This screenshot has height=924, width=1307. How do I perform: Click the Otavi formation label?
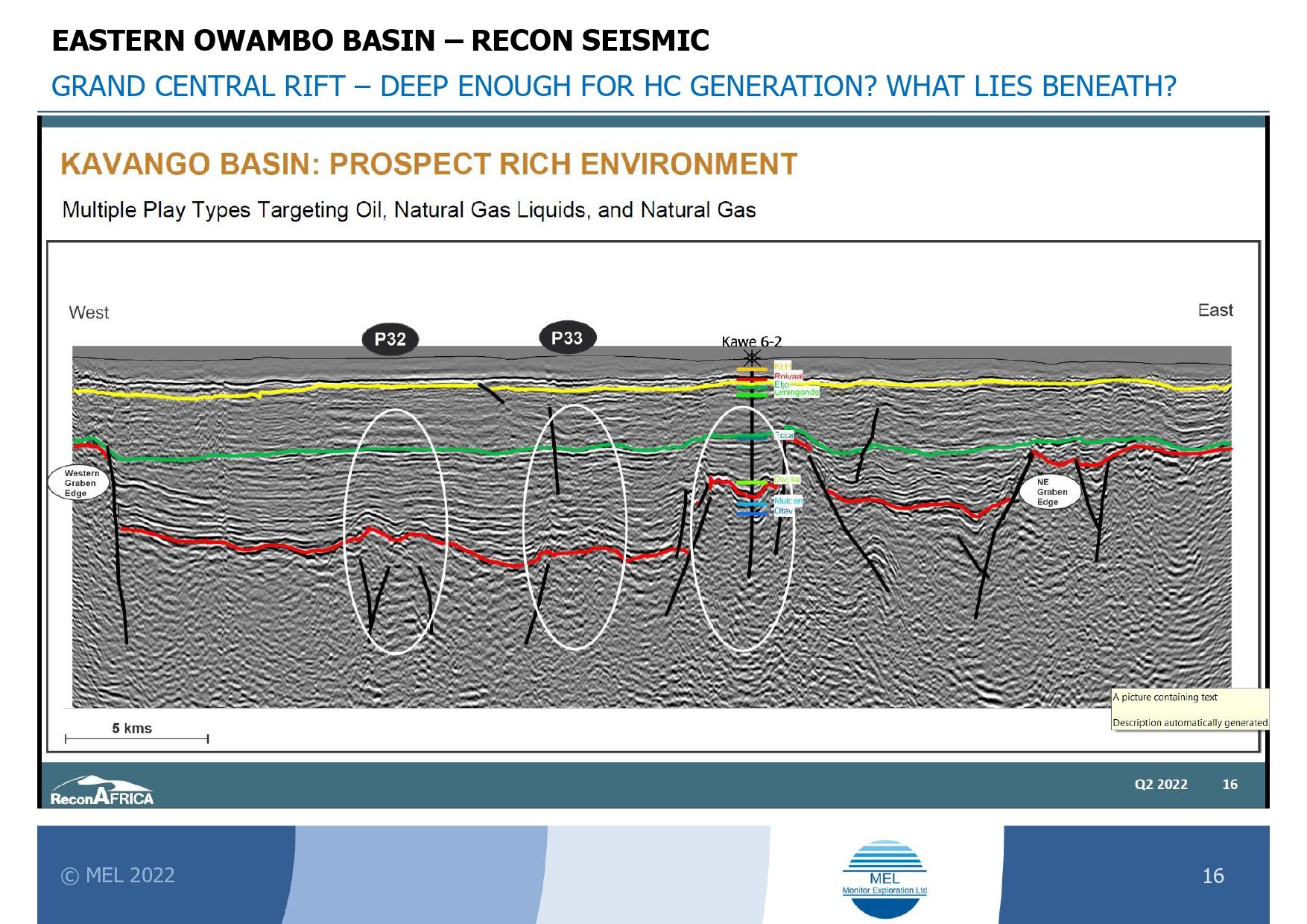[783, 511]
